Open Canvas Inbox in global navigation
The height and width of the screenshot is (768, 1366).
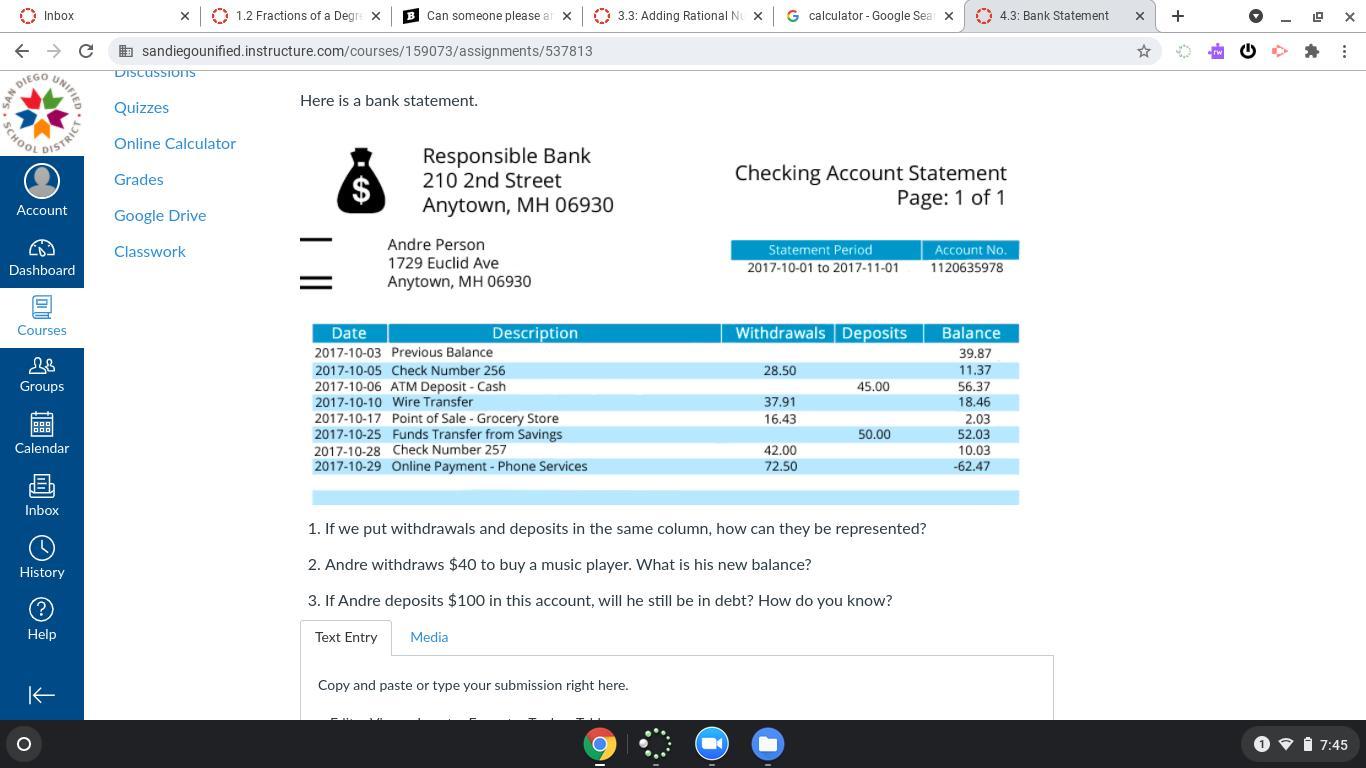coord(41,496)
